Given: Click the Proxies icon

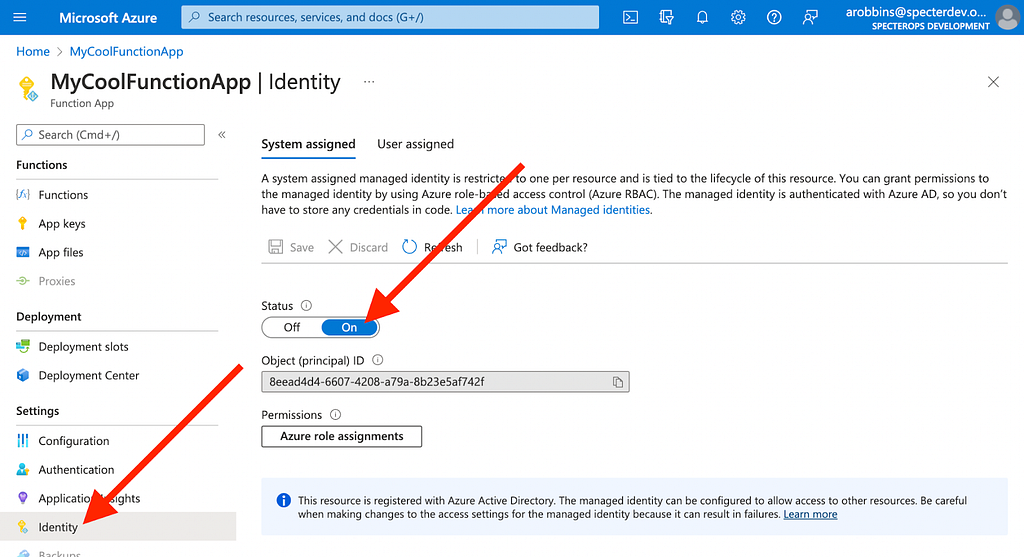Looking at the screenshot, I should (23, 281).
